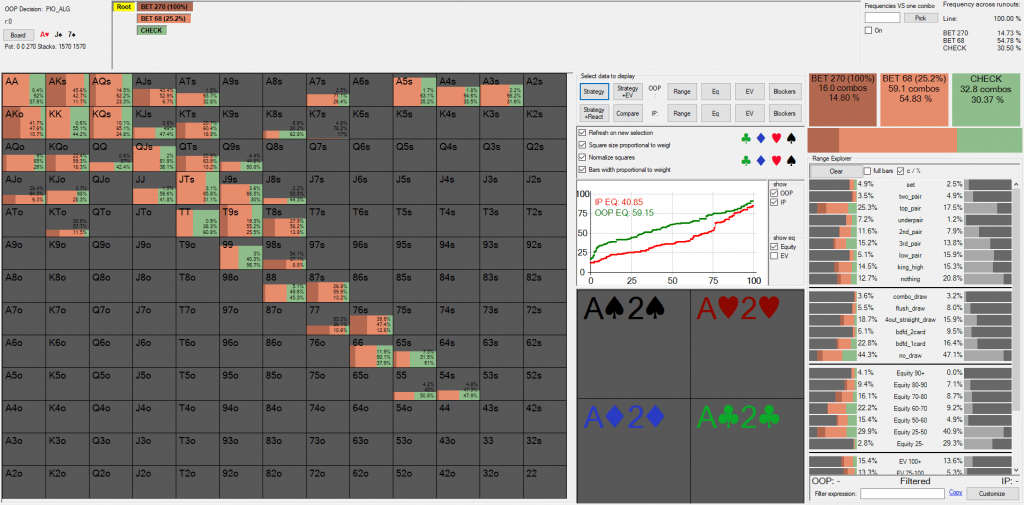The width and height of the screenshot is (1024, 505).
Task: Select the CHECK node in the decision tree
Action: coord(151,30)
